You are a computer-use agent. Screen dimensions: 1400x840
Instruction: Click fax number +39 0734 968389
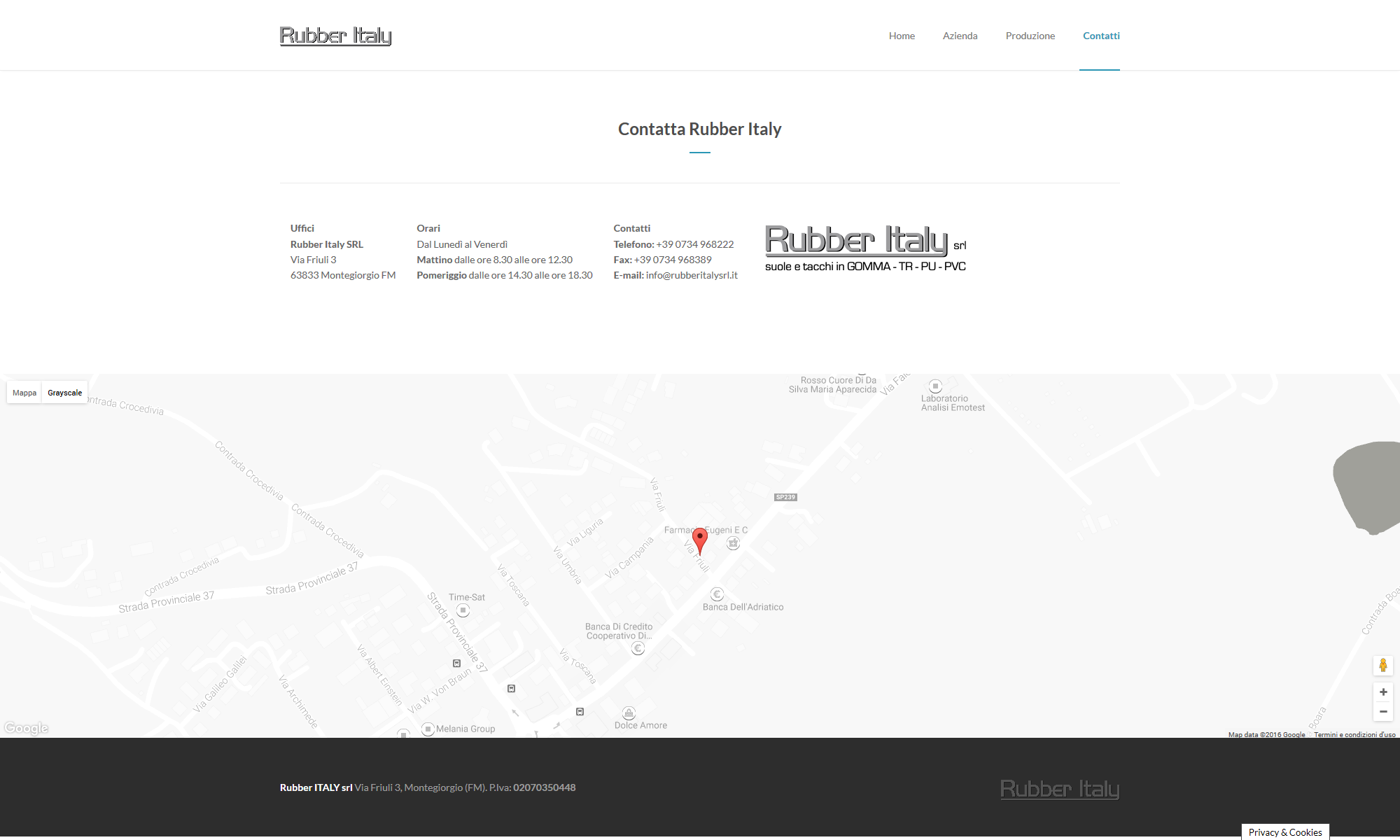(x=673, y=260)
